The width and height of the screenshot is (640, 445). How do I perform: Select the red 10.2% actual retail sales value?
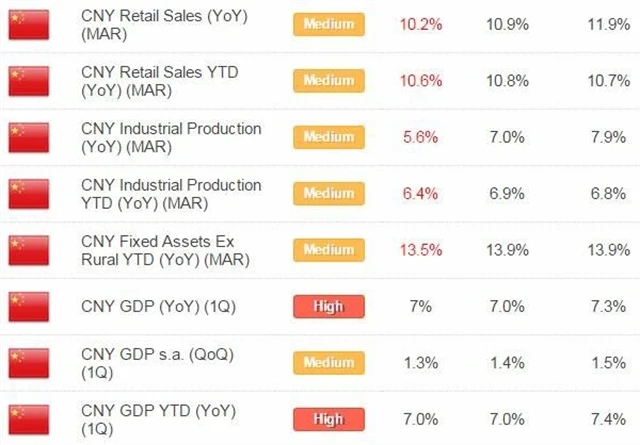[x=421, y=24]
